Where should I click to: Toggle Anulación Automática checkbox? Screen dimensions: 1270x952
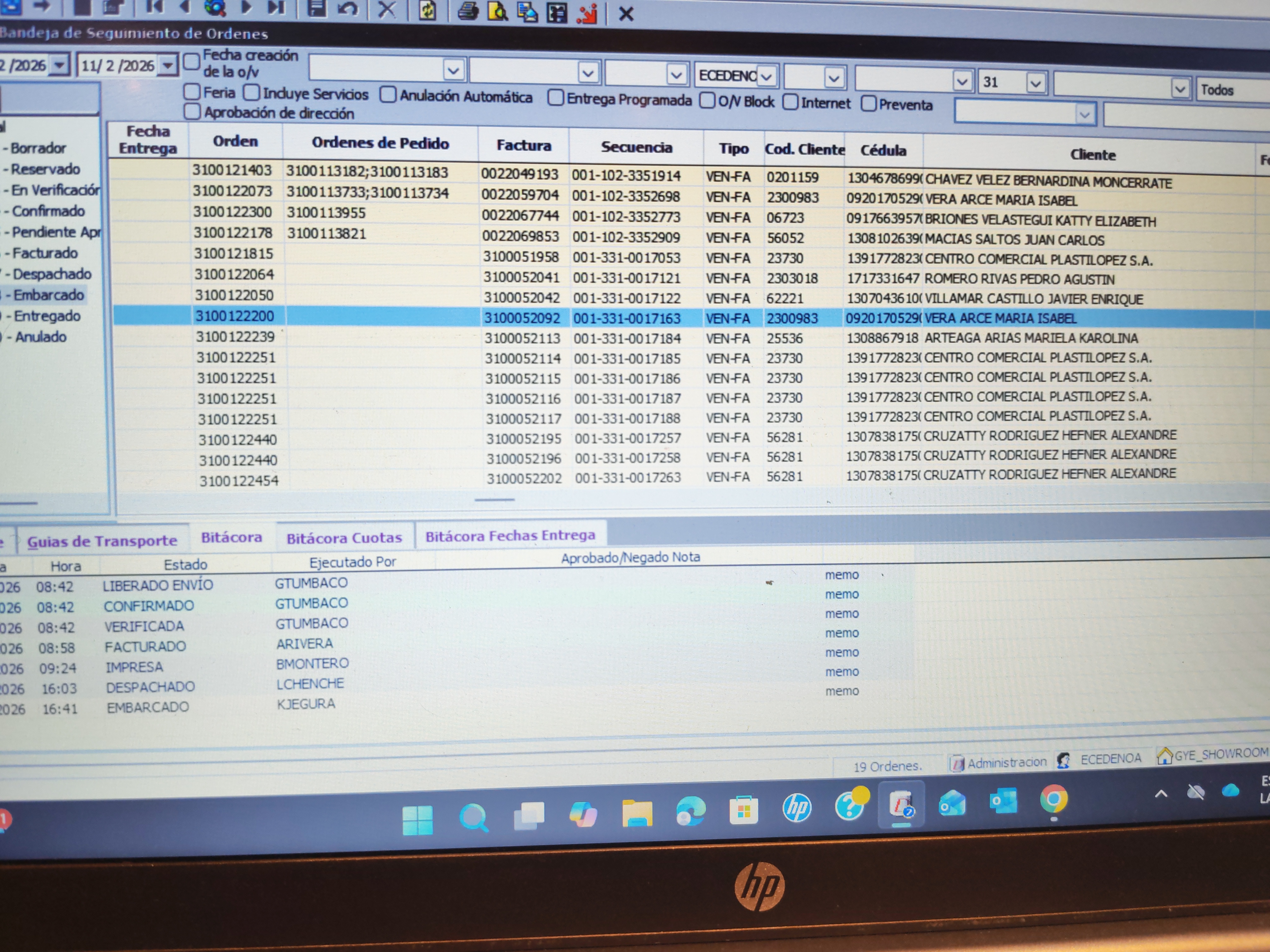pos(388,95)
